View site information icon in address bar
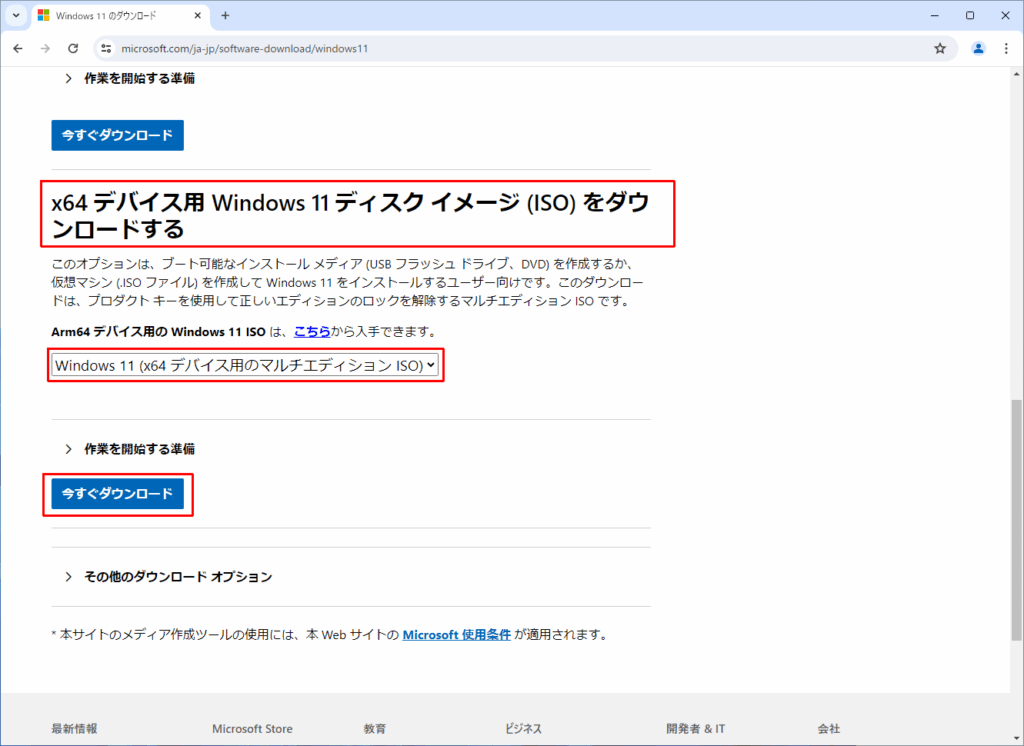 [106, 48]
